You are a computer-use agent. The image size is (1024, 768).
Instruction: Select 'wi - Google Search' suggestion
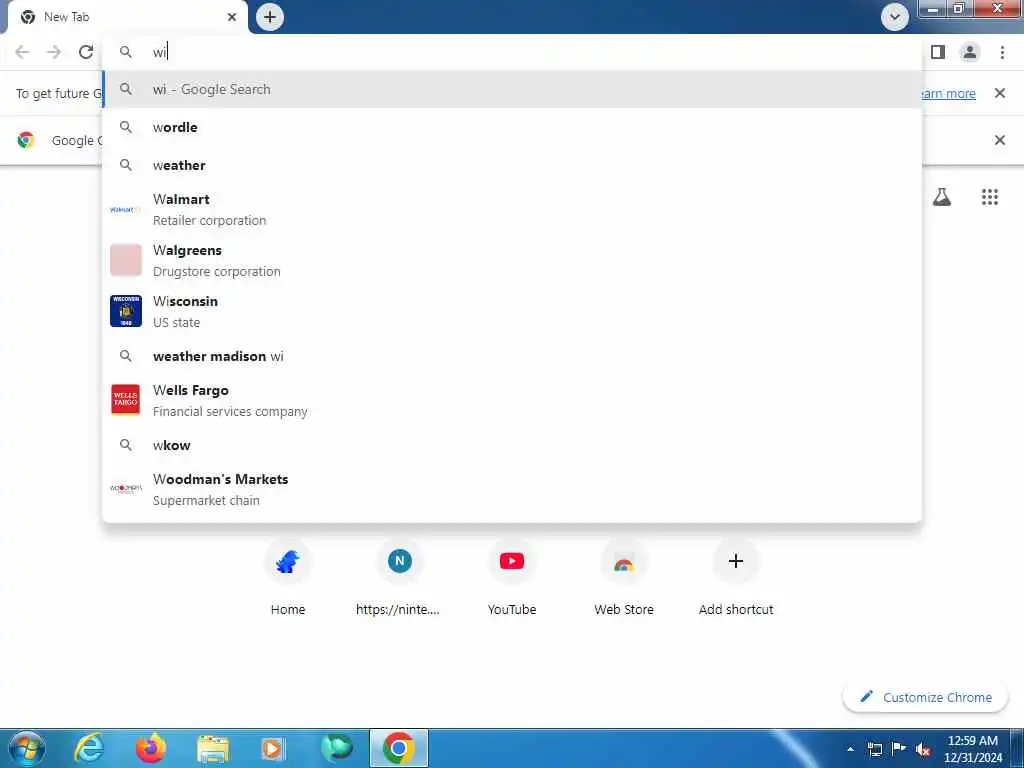click(x=513, y=89)
